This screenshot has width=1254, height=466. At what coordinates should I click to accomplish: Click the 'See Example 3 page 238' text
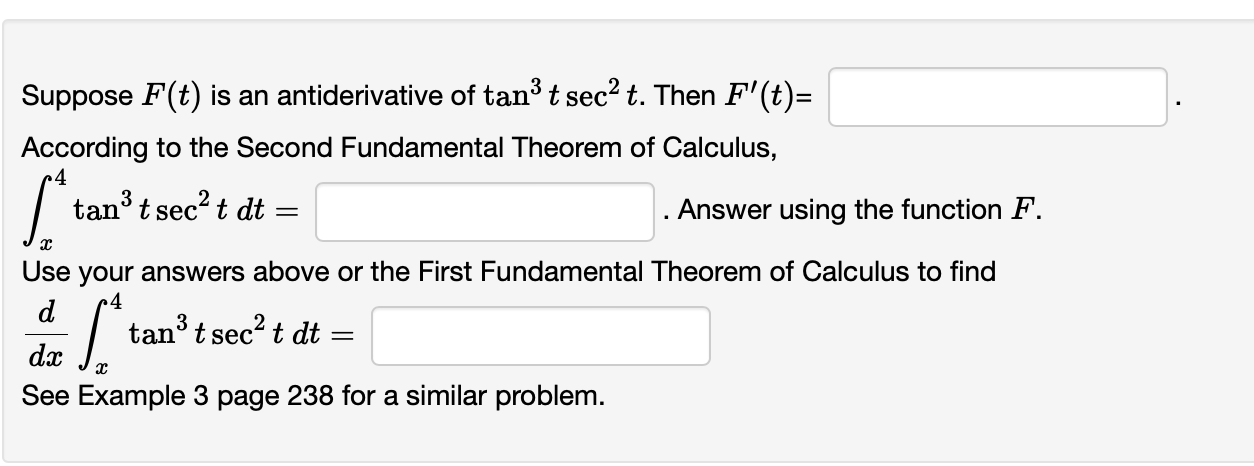(x=313, y=396)
